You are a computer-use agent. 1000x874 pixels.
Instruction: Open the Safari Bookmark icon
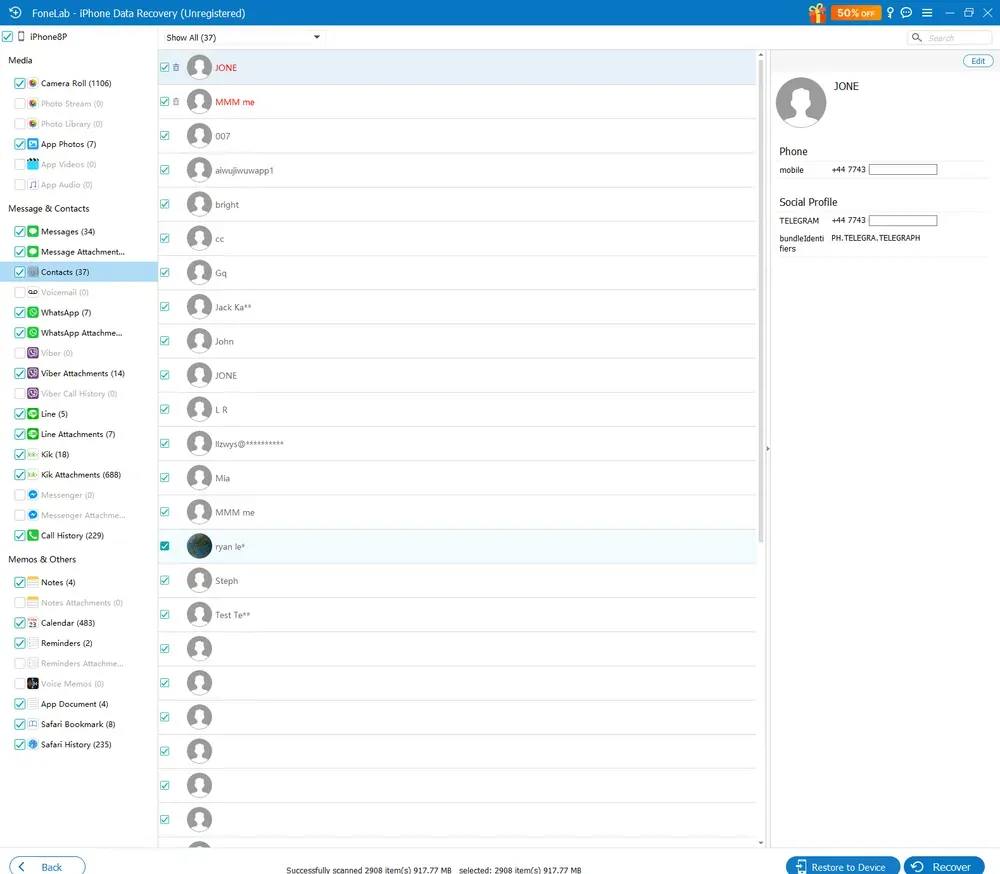[33, 724]
